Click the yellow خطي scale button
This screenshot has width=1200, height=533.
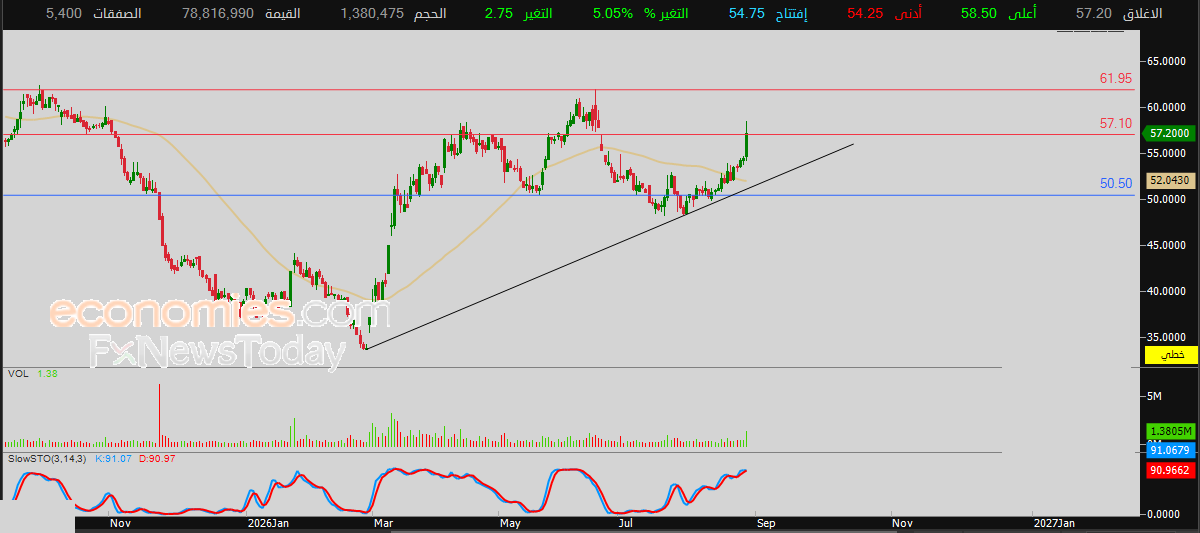(1169, 355)
